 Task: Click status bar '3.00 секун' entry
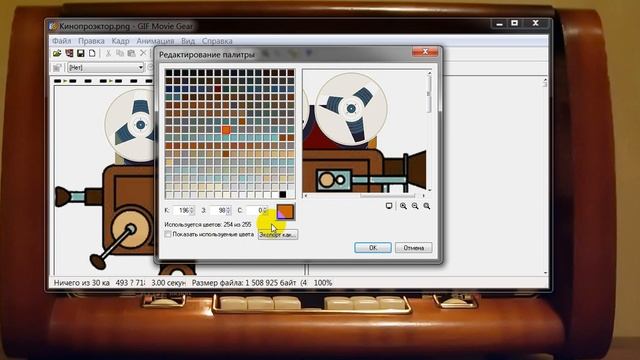(168, 283)
